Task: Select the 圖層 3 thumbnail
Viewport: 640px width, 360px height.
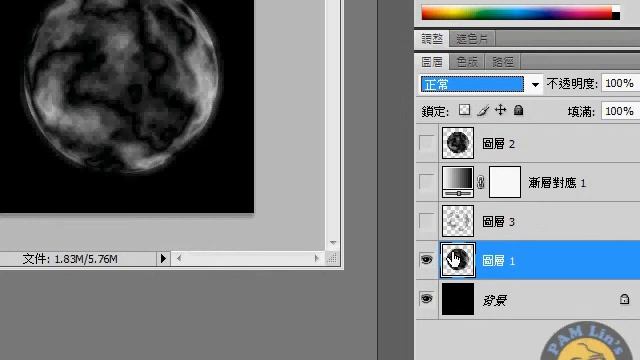Action: (458, 221)
